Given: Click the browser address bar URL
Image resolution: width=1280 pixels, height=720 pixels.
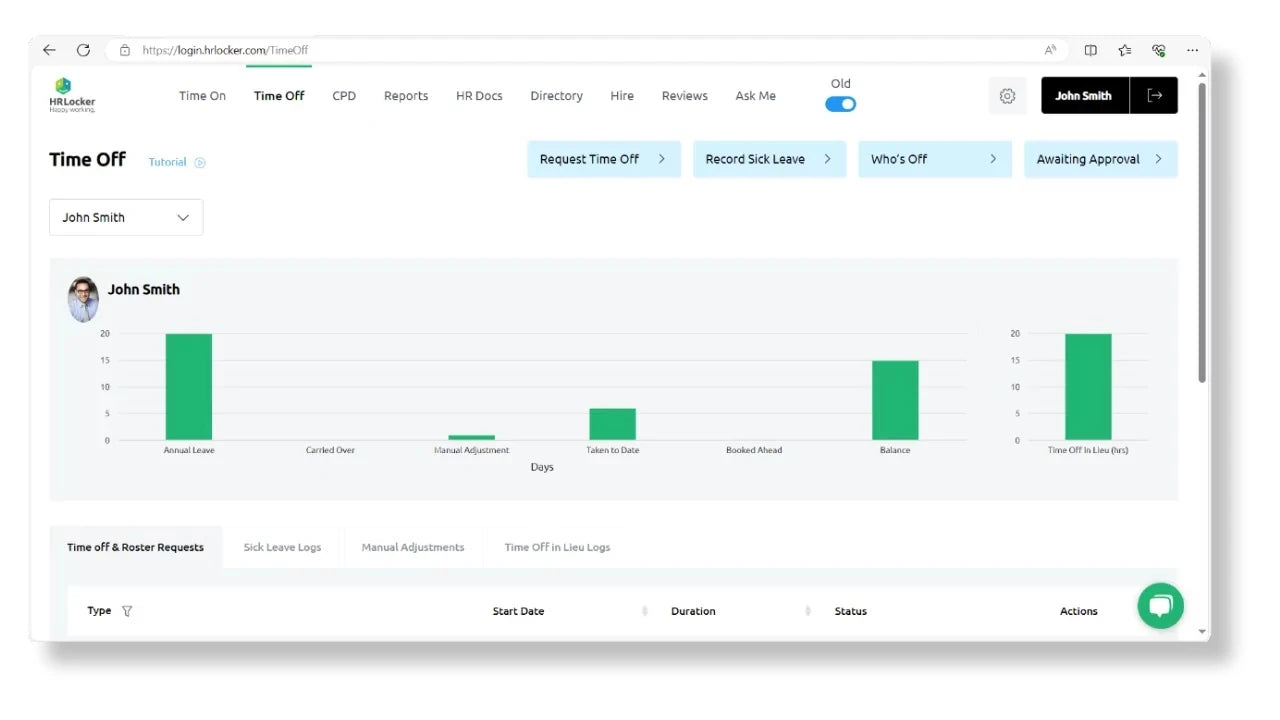Looking at the screenshot, I should click(x=225, y=50).
